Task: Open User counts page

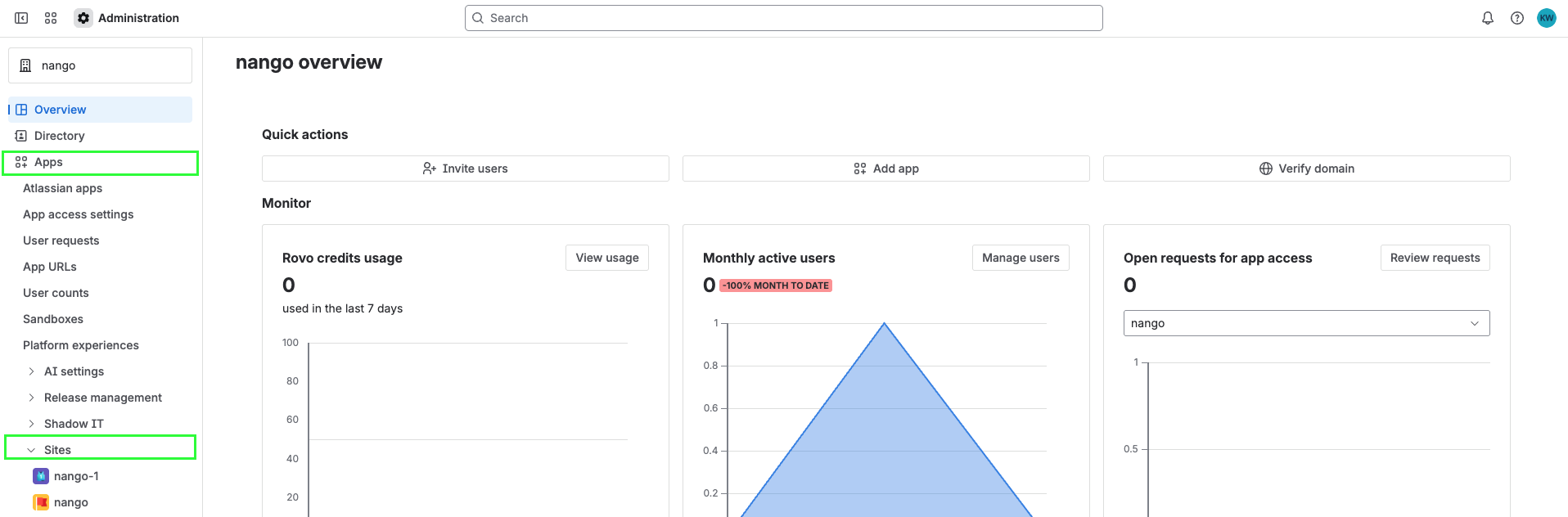Action: pyautogui.click(x=56, y=293)
